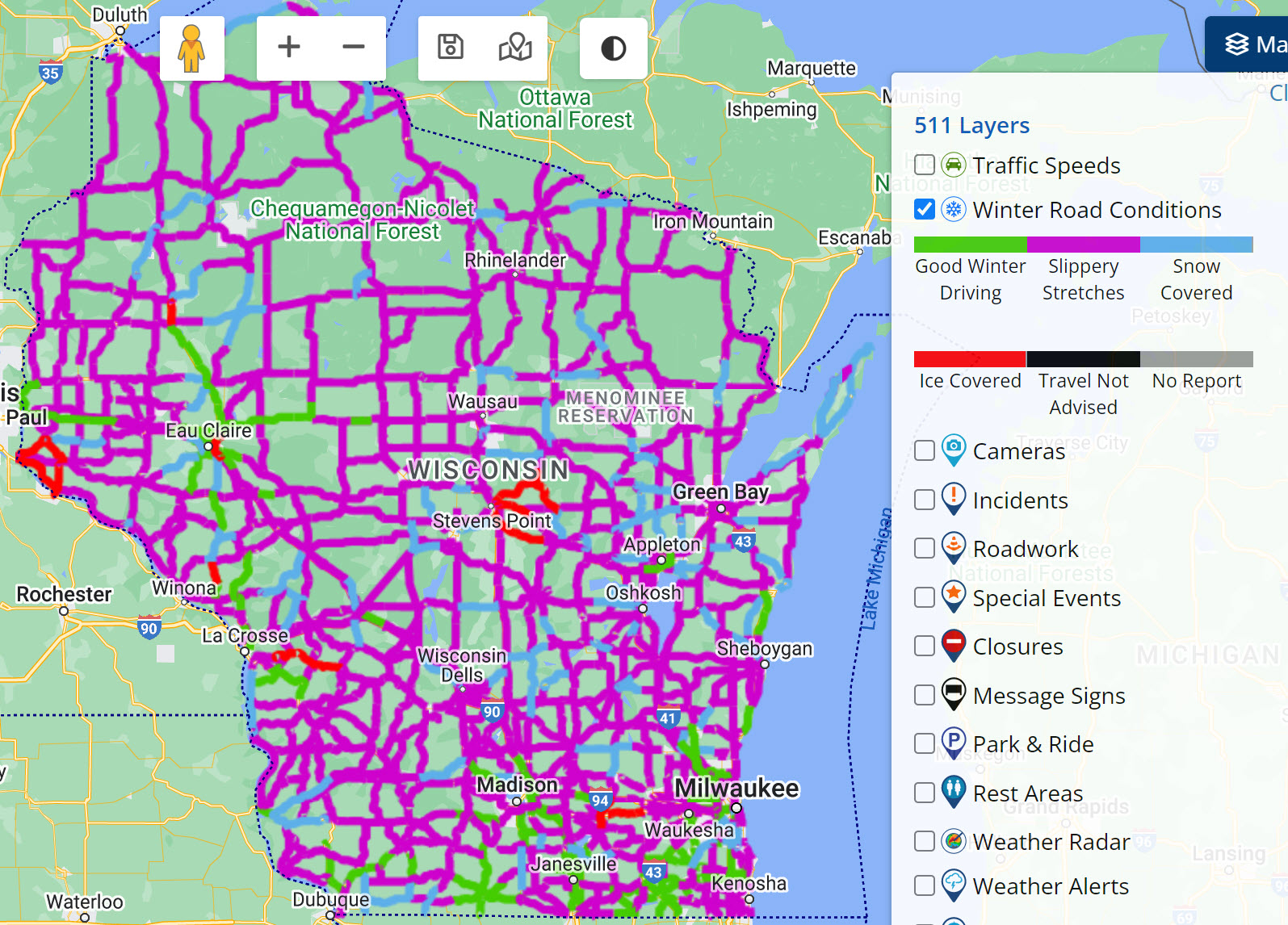The width and height of the screenshot is (1288, 925).
Task: Open Street View pegman tool
Action: coord(191,48)
